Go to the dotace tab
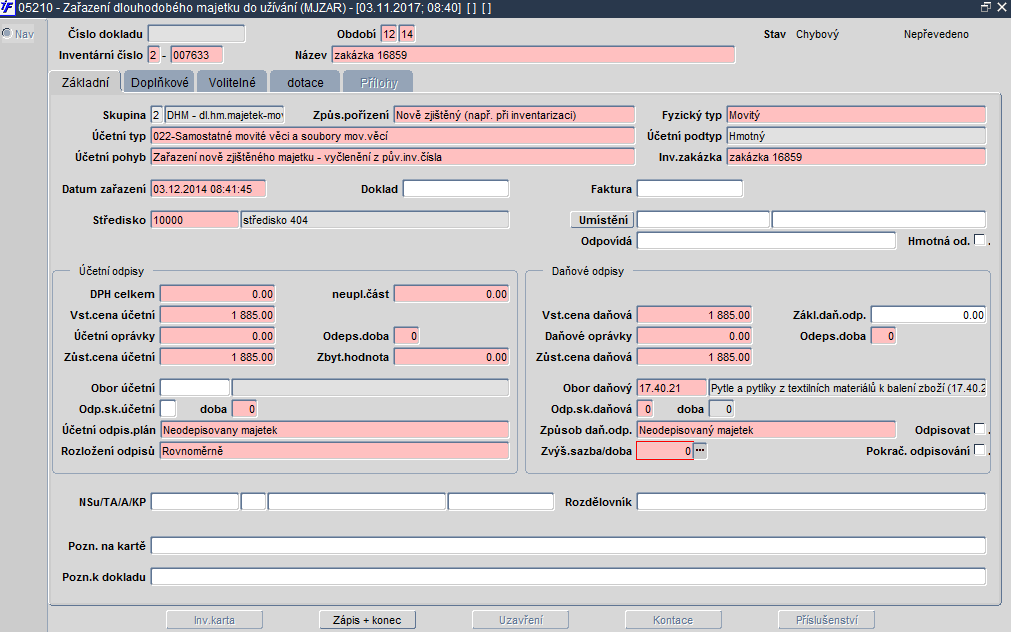Viewport: 1011px width, 632px height. (x=305, y=82)
